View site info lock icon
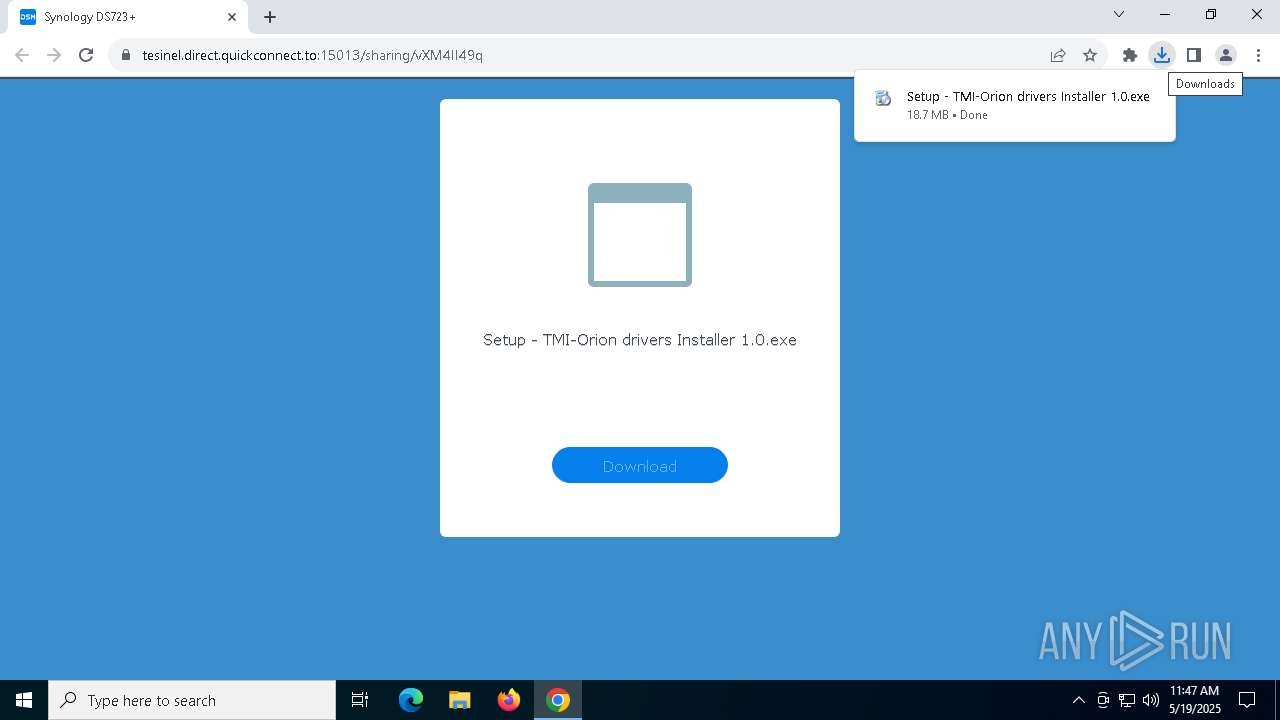This screenshot has width=1280, height=720. pos(125,55)
